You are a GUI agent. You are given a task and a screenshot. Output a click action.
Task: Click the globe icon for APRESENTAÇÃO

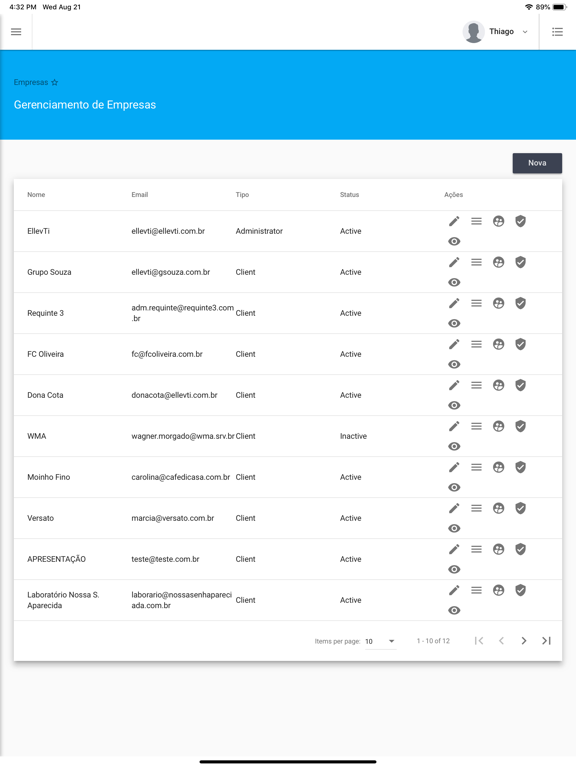pyautogui.click(x=498, y=550)
